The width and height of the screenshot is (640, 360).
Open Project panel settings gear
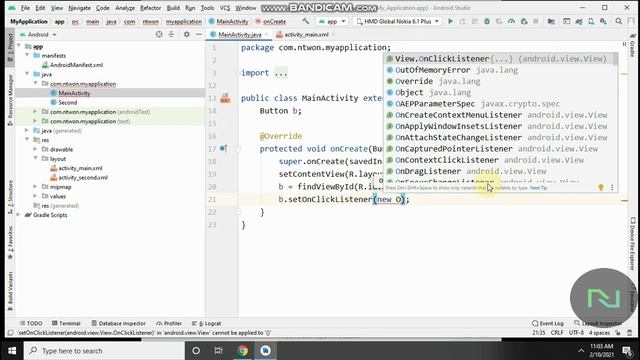pos(187,35)
